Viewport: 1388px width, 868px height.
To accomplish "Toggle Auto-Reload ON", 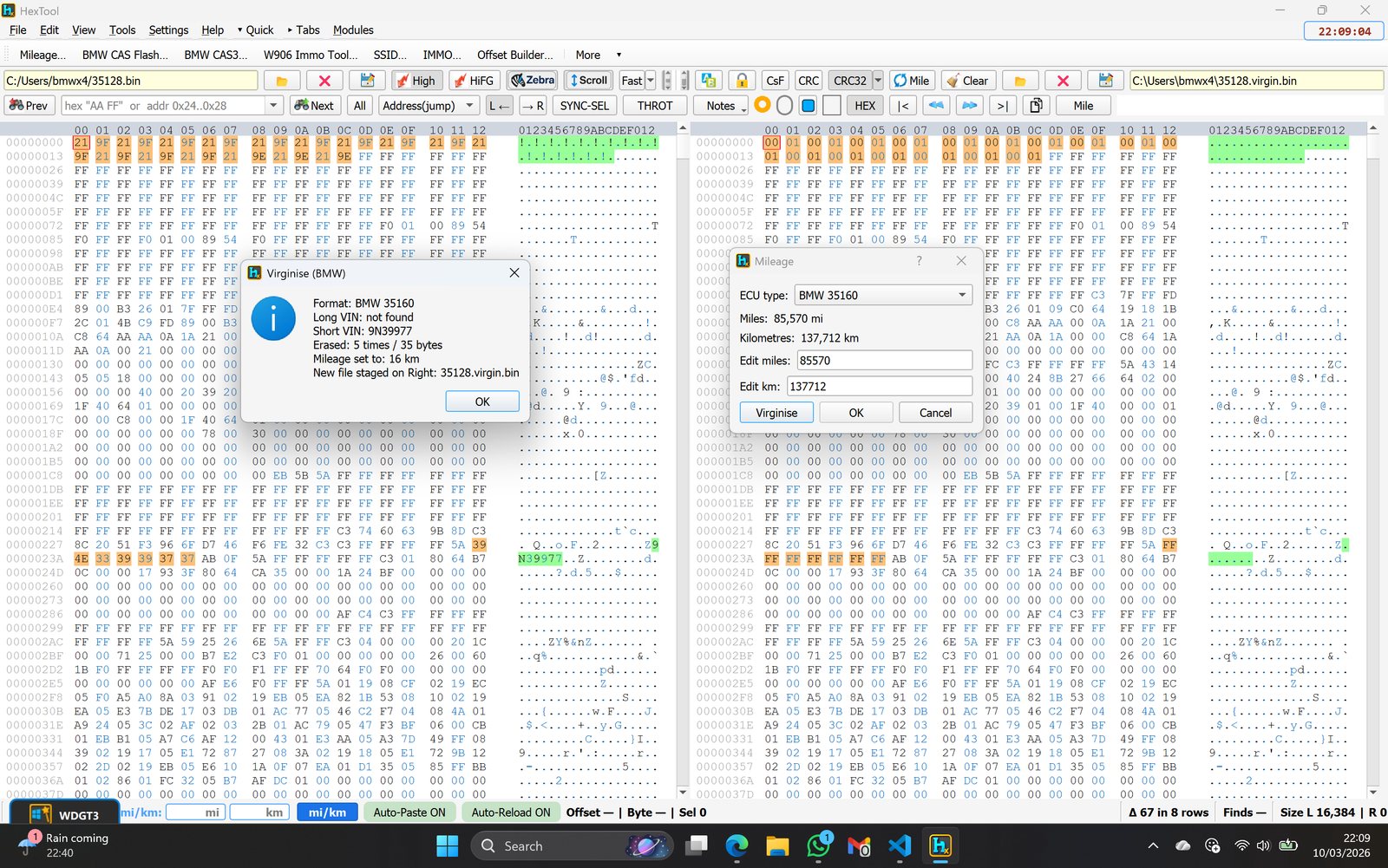I will pyautogui.click(x=511, y=813).
